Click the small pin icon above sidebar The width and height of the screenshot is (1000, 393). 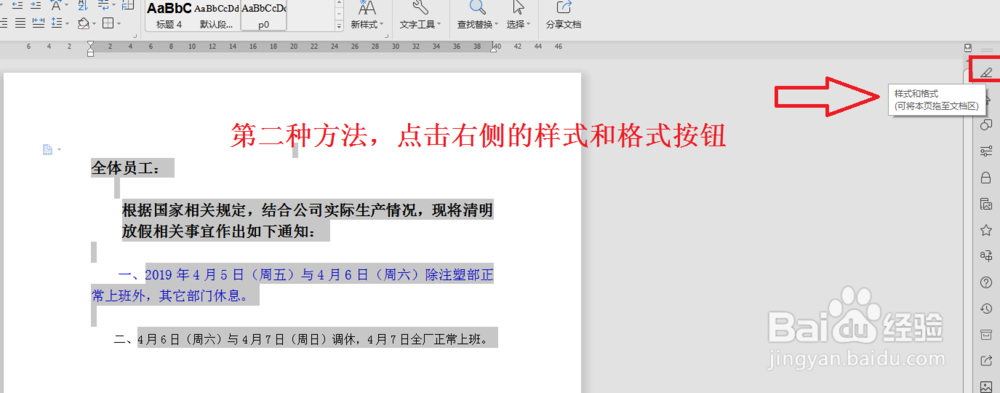tap(967, 48)
